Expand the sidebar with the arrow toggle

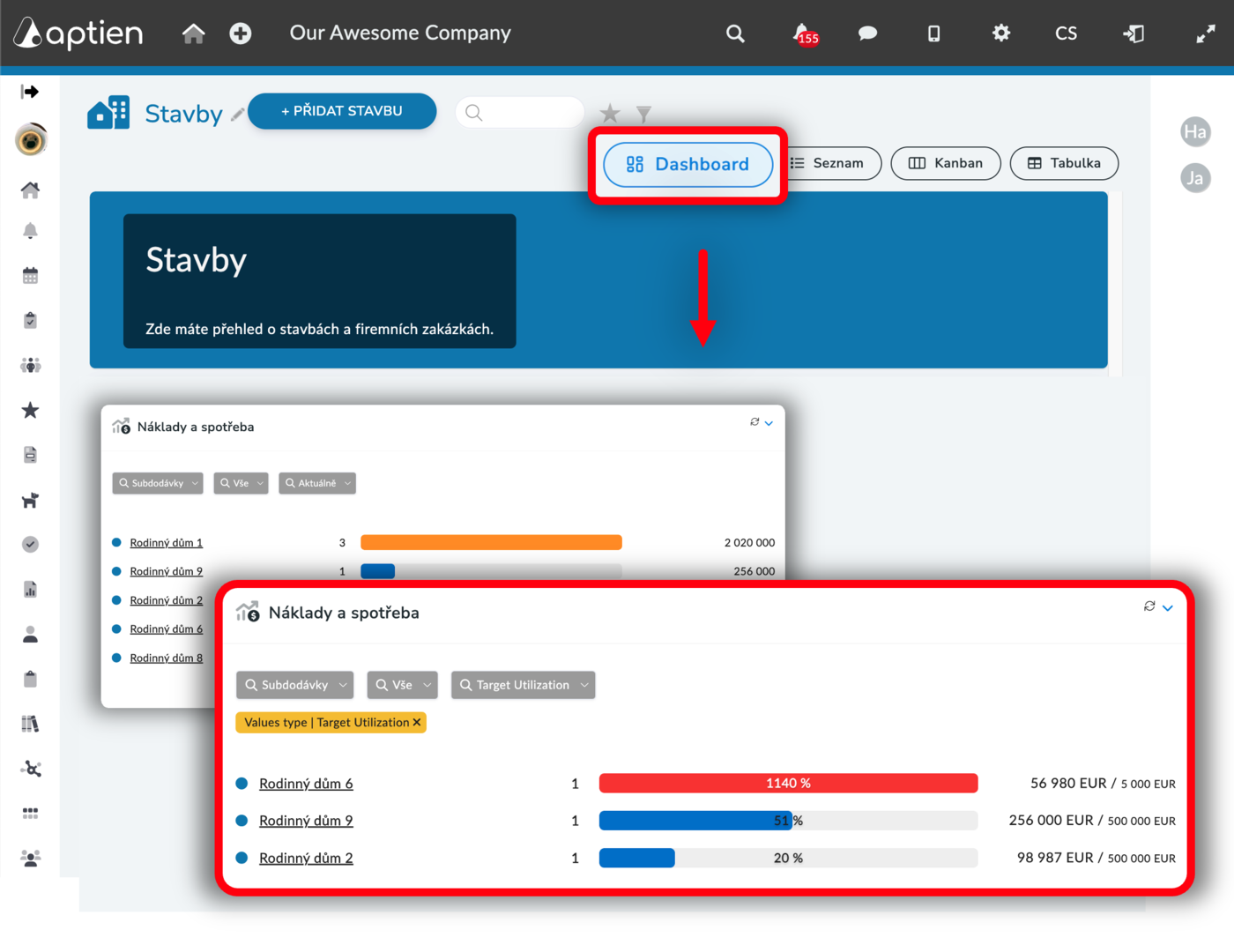pos(30,92)
